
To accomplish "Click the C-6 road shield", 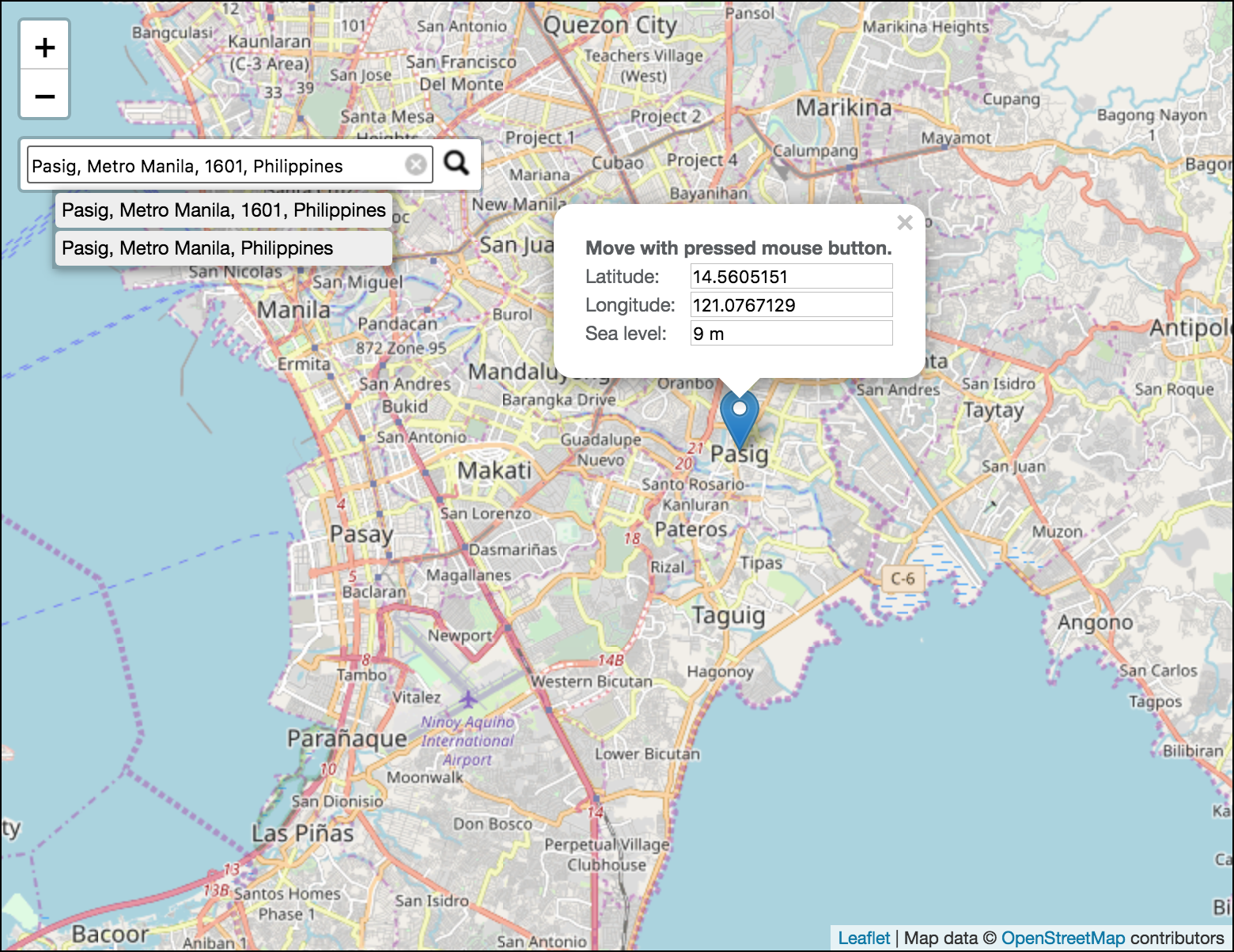I will (903, 579).
